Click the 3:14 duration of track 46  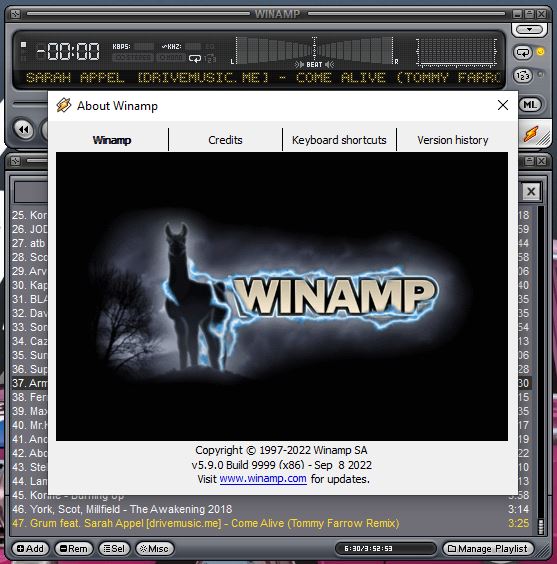(x=518, y=509)
